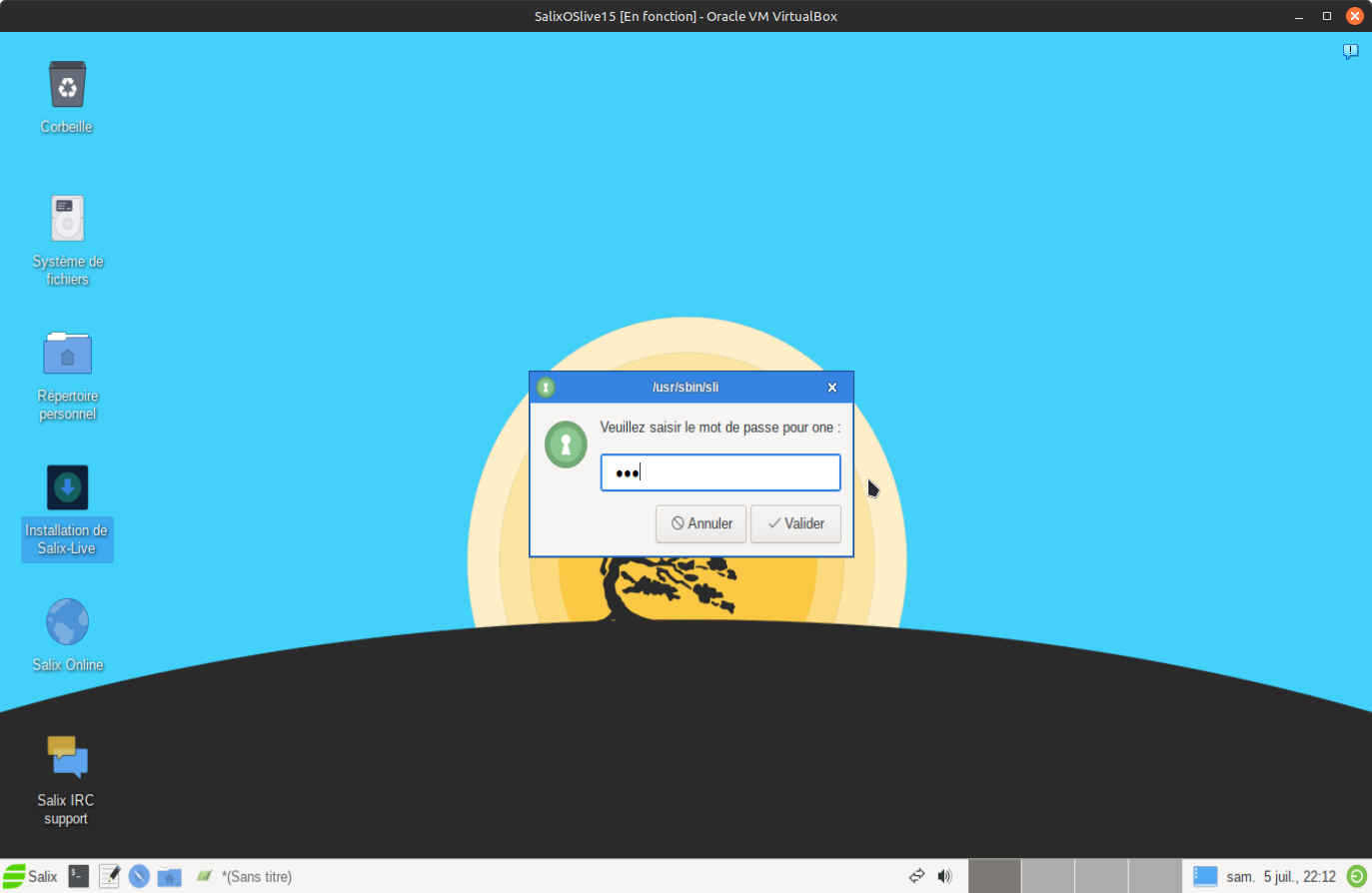
Task: Open file manager launcher in panel
Action: (x=169, y=876)
